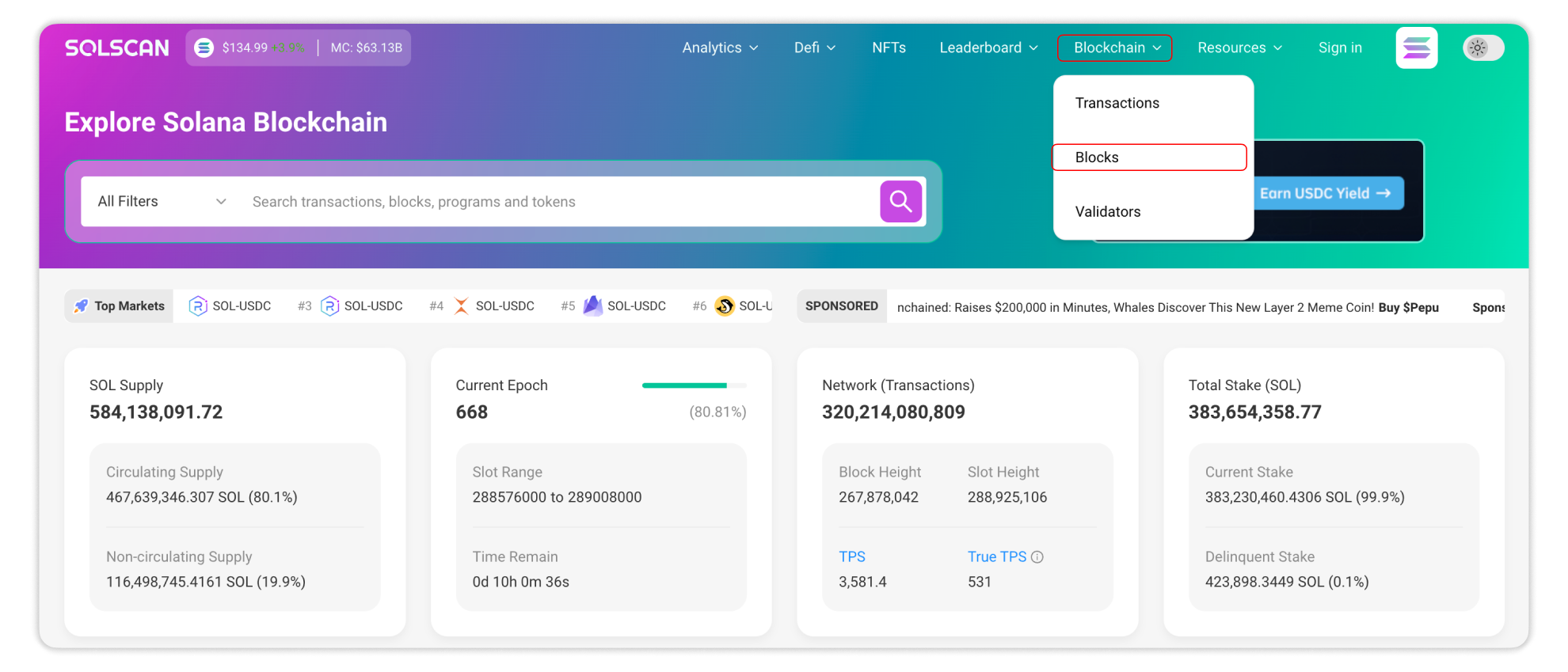Click the Slot Range 288576000 to 289008000 text
The width and height of the screenshot is (1568, 672).
coord(558,497)
